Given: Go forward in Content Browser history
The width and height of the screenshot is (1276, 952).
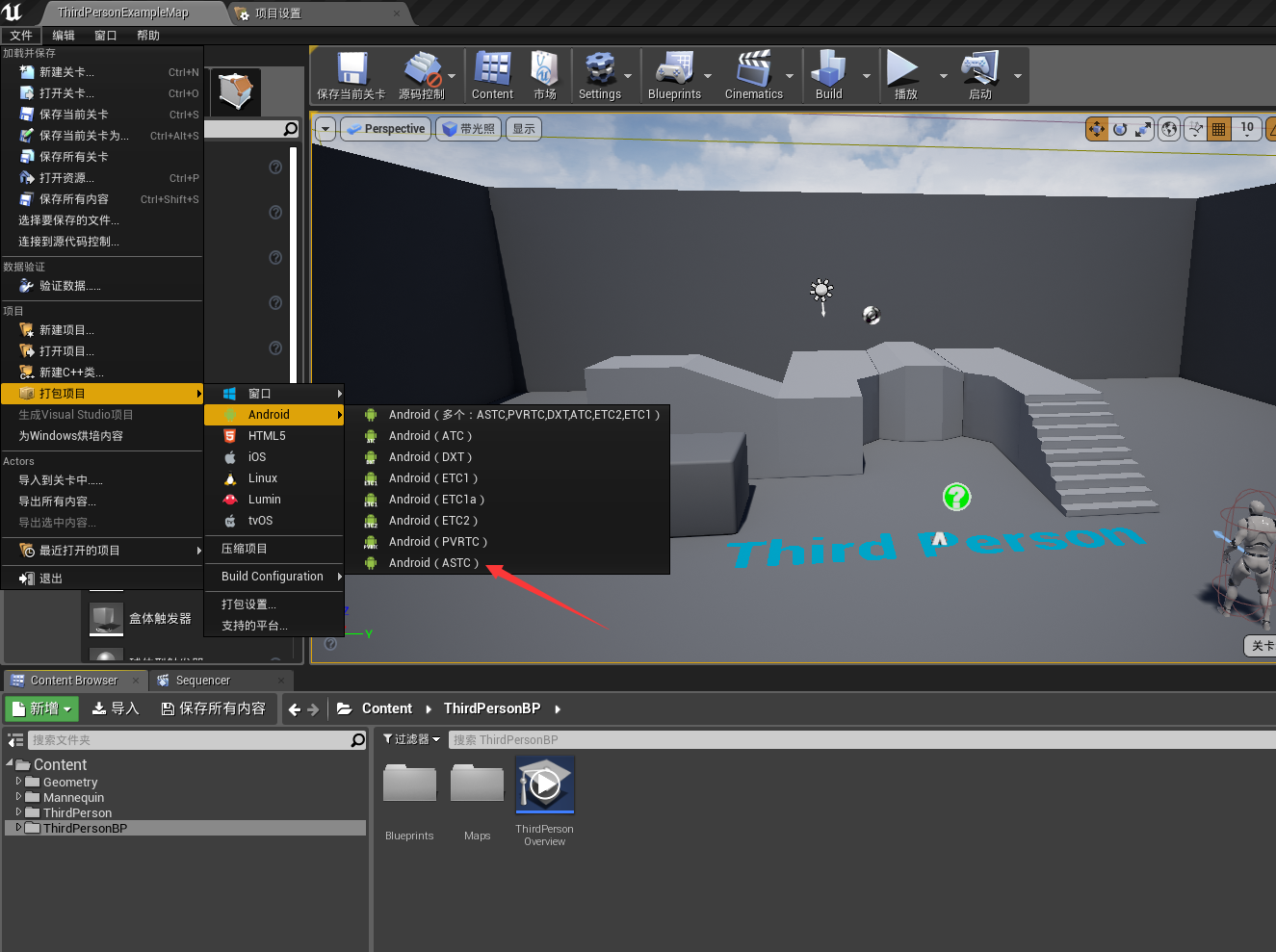Looking at the screenshot, I should 313,709.
